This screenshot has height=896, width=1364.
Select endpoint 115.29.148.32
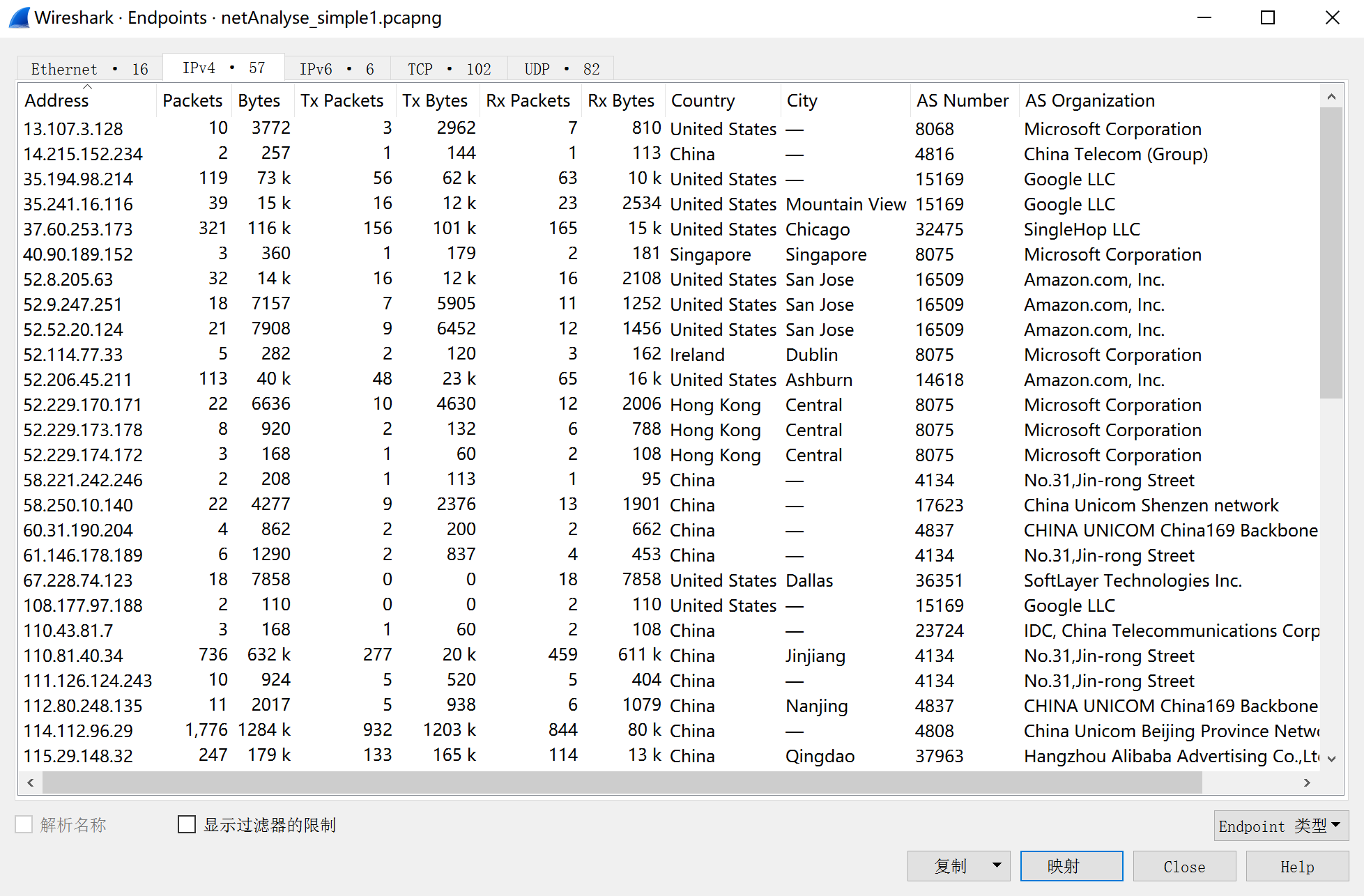click(x=669, y=756)
